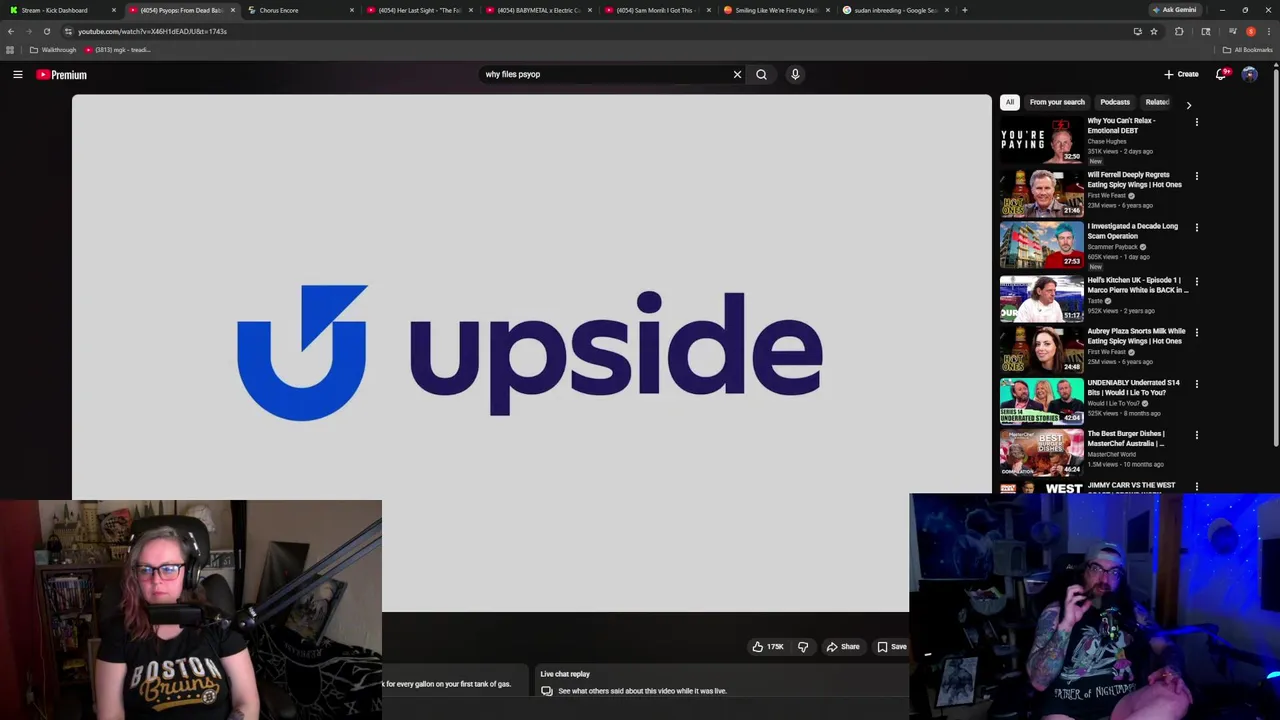Open options for Hell's Kitchen UK video

pyautogui.click(x=1196, y=281)
